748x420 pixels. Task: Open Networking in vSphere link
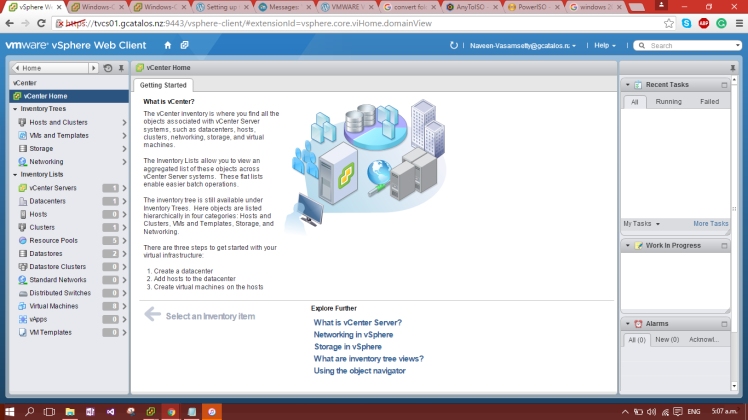353,335
